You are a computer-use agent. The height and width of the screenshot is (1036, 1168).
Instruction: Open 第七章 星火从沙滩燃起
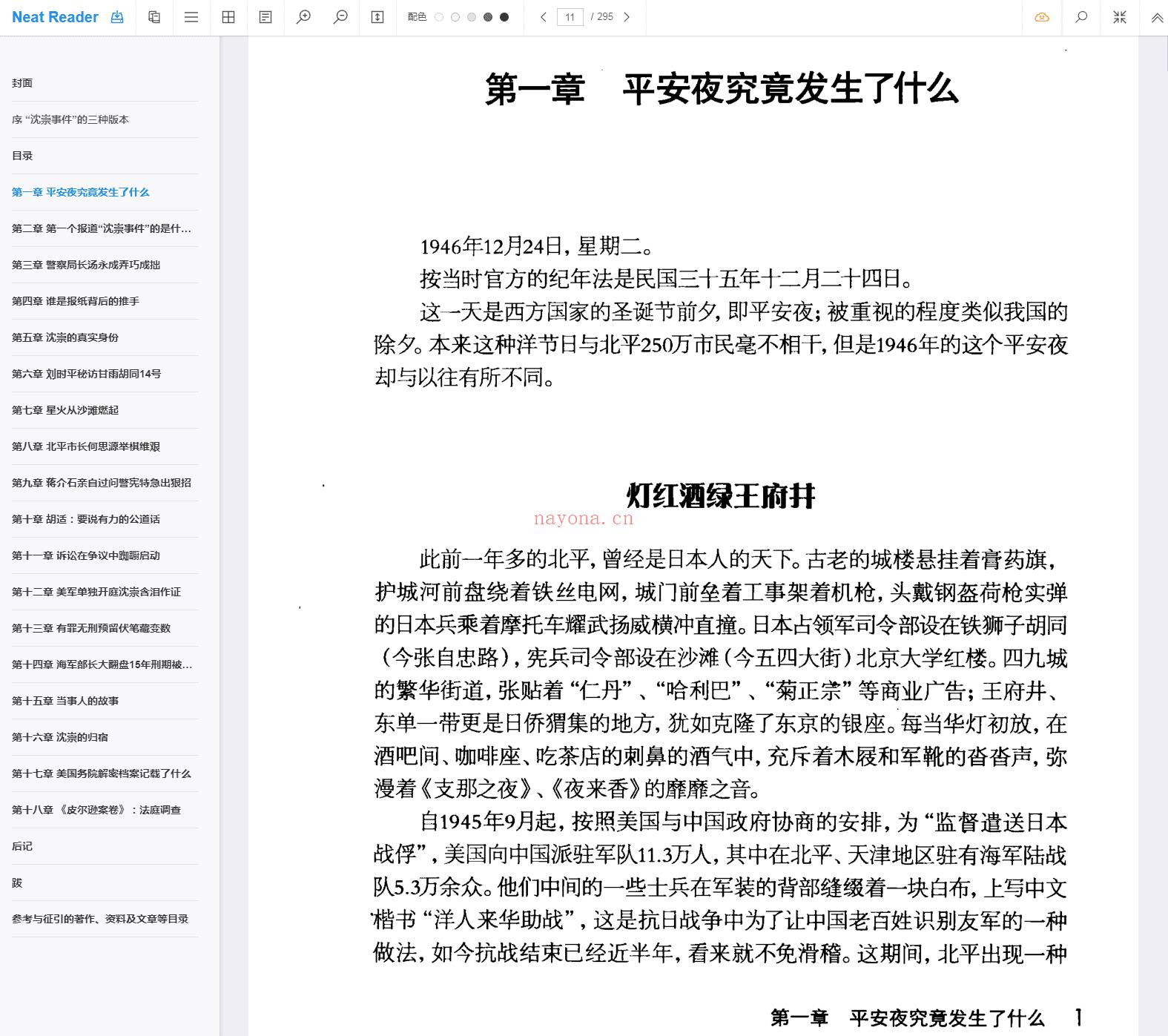click(105, 410)
